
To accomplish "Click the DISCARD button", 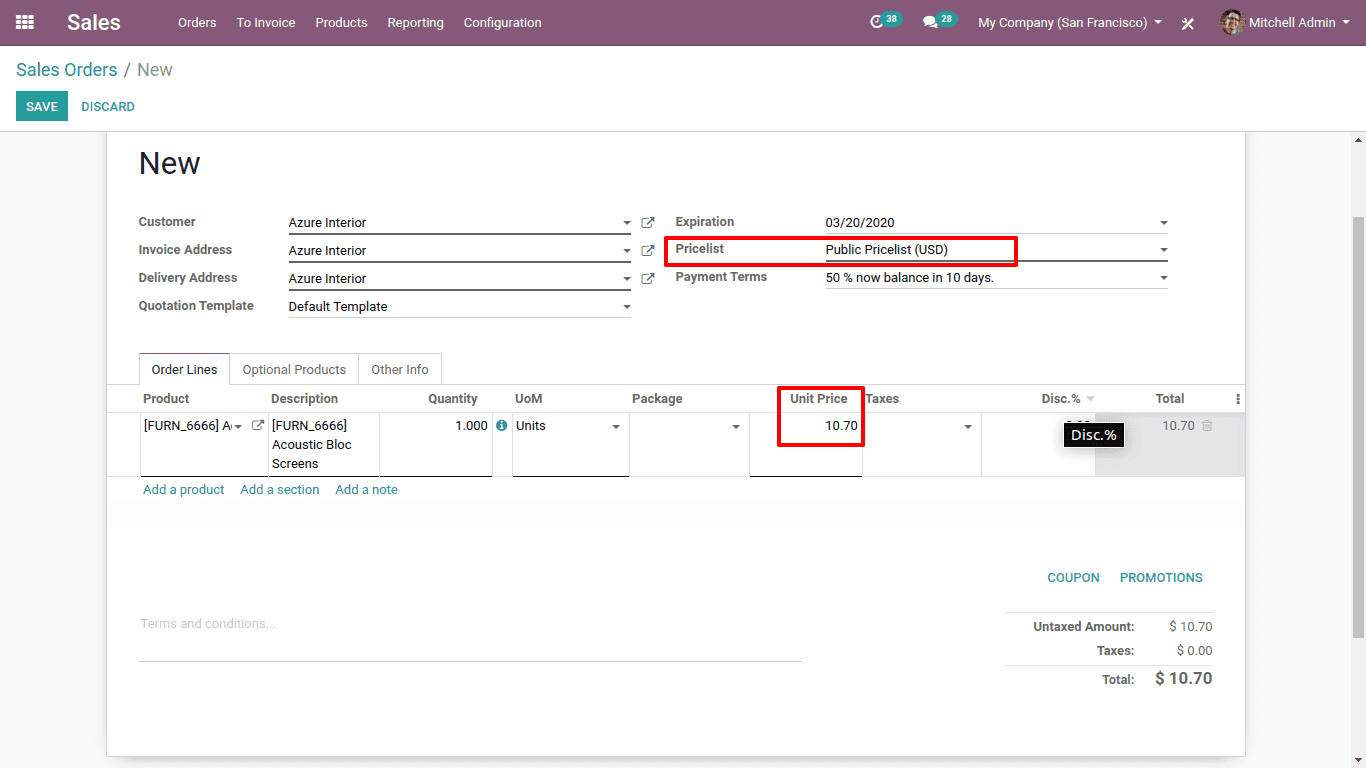I will pyautogui.click(x=108, y=106).
